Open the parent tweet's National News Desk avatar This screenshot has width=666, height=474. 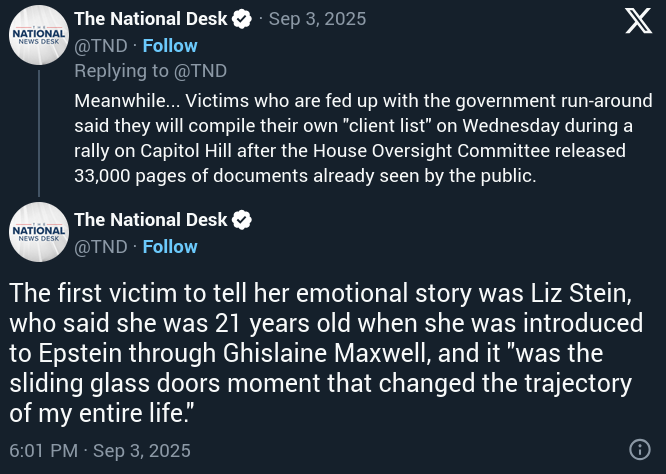point(38,35)
